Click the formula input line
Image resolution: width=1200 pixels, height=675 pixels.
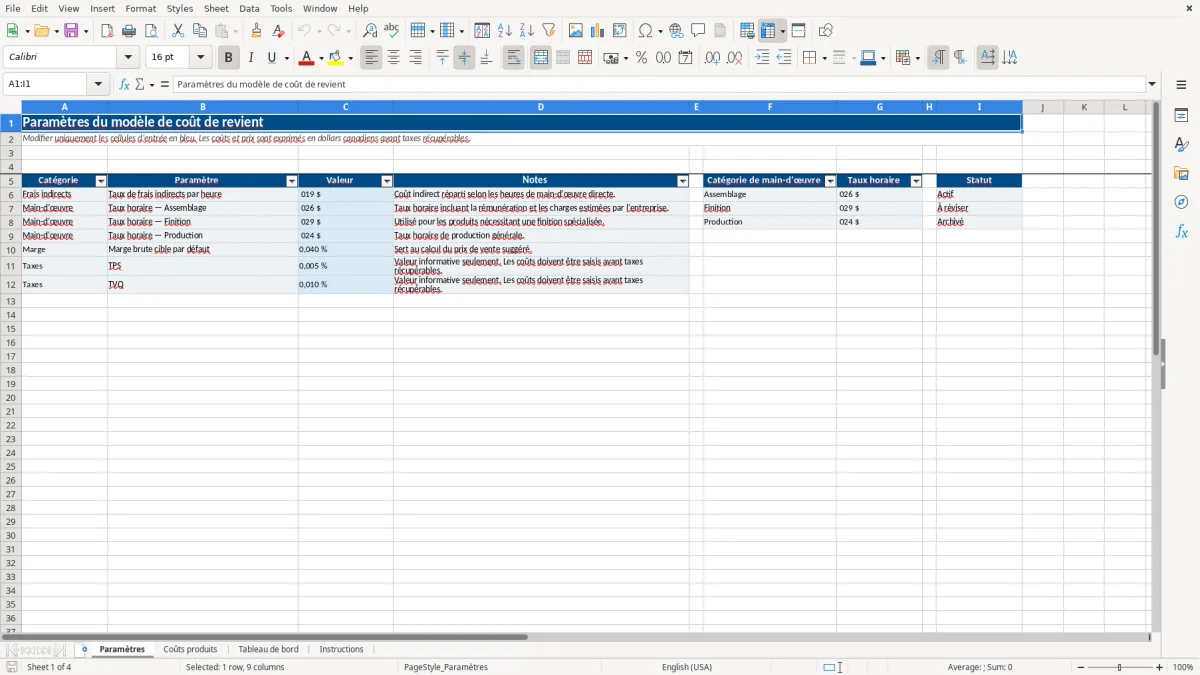click(659, 85)
